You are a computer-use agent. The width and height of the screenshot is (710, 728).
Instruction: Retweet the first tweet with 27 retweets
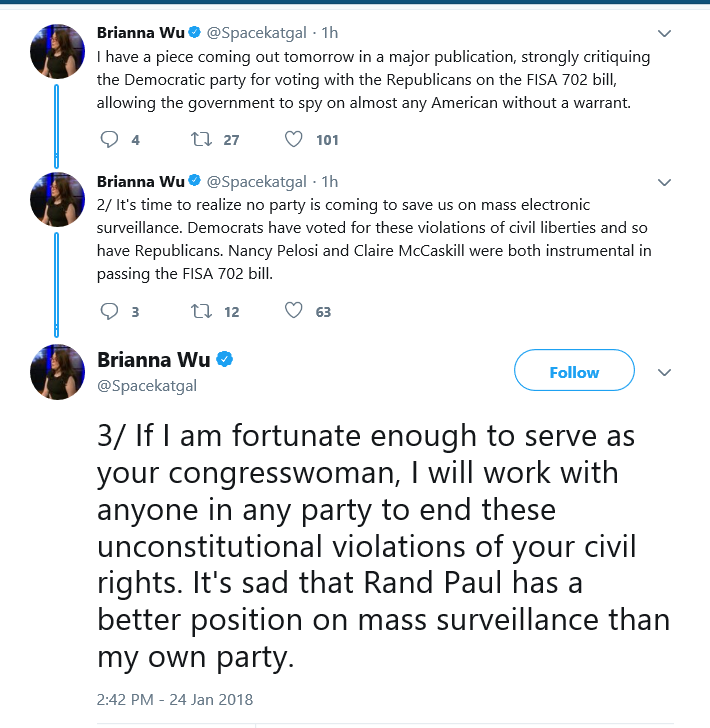click(202, 139)
